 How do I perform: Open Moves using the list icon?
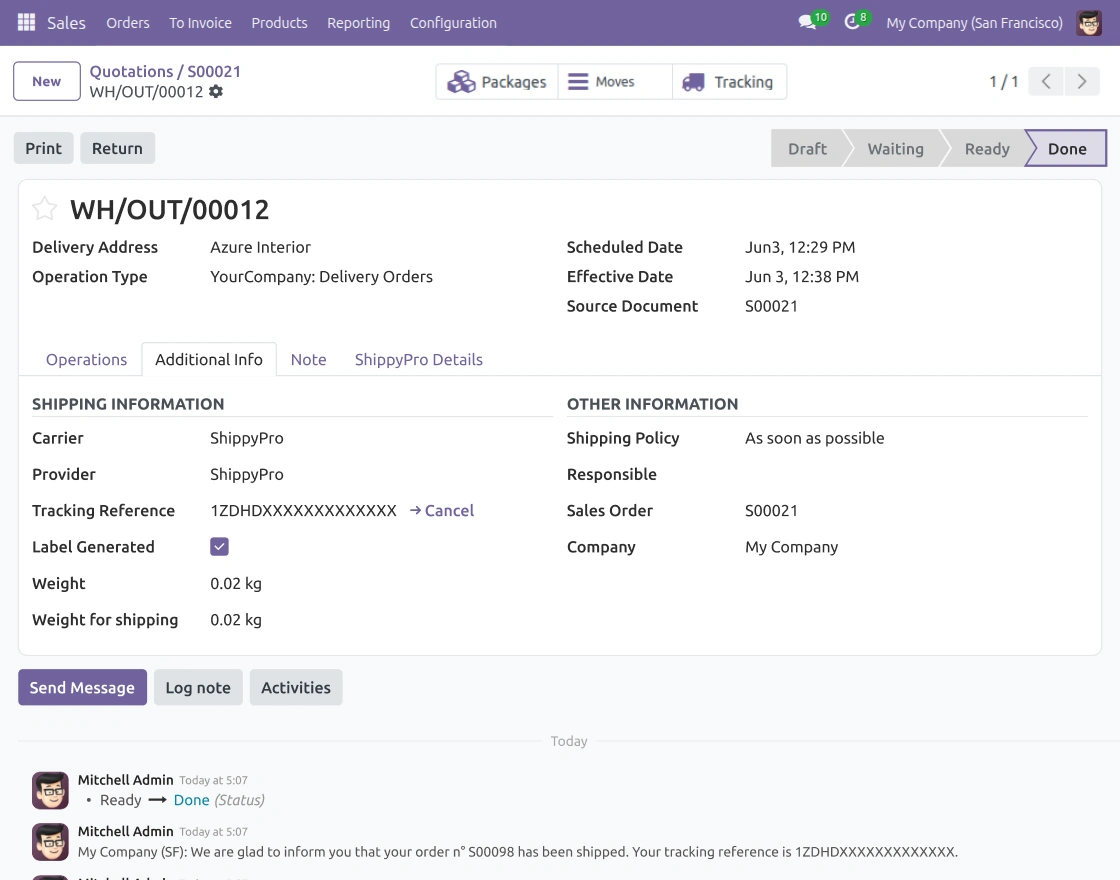click(x=578, y=81)
